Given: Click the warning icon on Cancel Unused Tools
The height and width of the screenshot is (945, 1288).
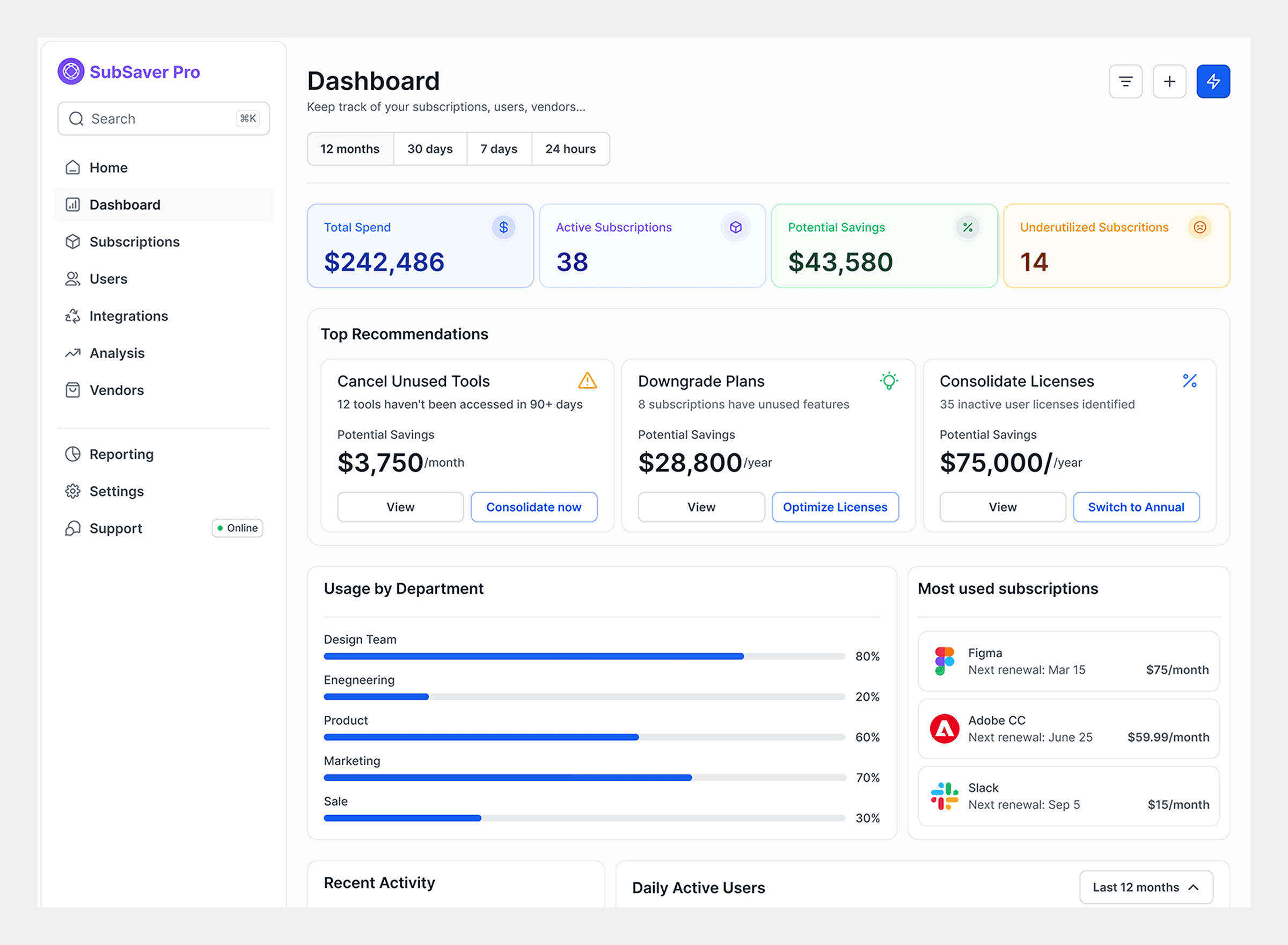Looking at the screenshot, I should pyautogui.click(x=587, y=381).
